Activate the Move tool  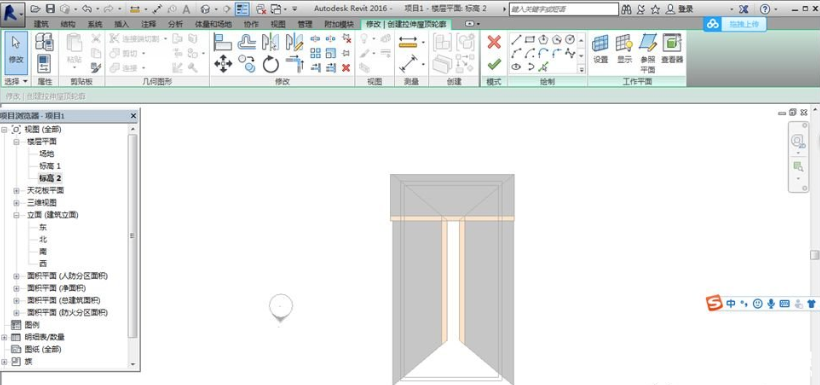point(223,64)
